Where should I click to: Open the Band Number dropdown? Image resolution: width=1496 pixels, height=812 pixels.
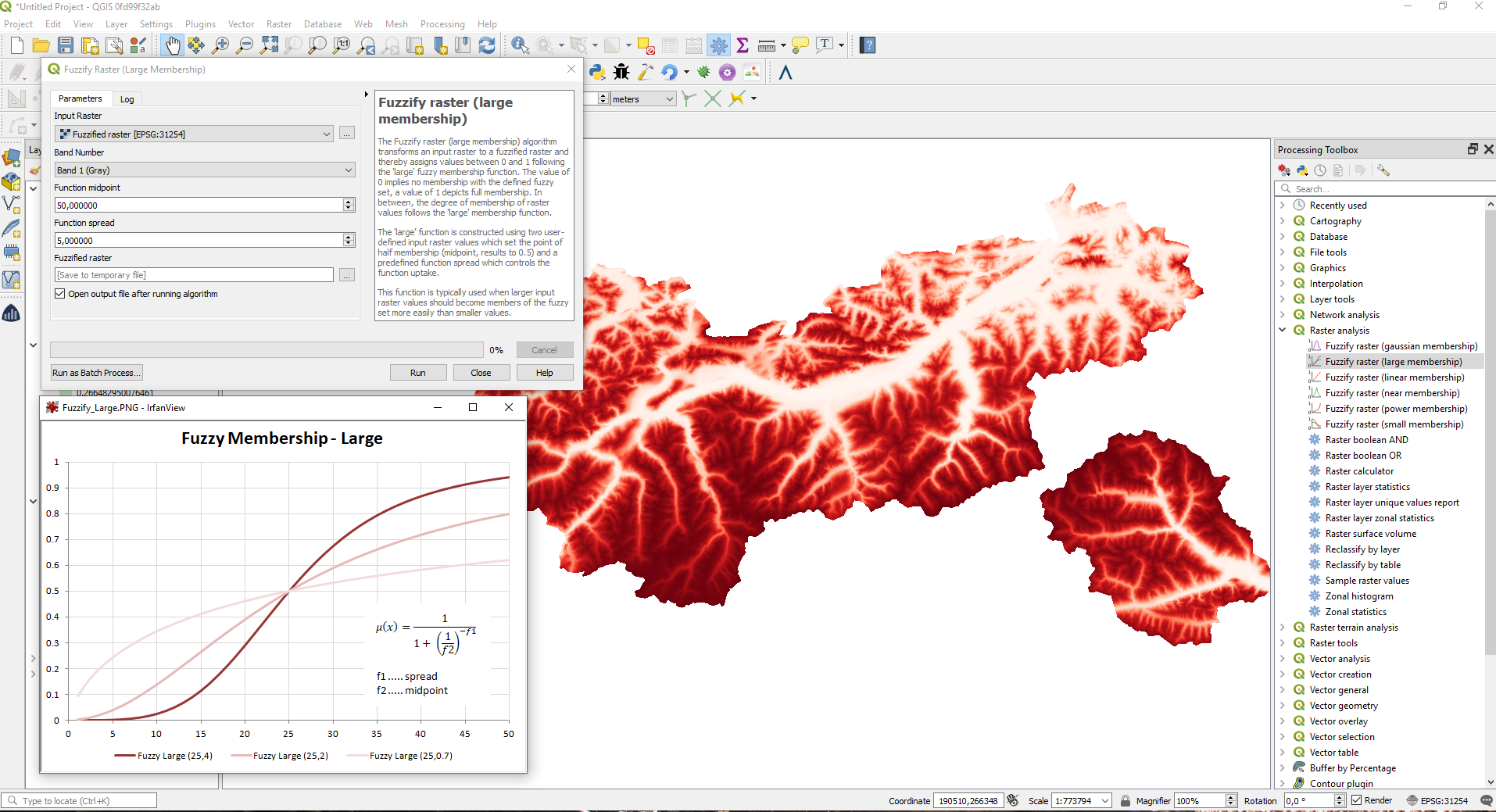point(204,170)
